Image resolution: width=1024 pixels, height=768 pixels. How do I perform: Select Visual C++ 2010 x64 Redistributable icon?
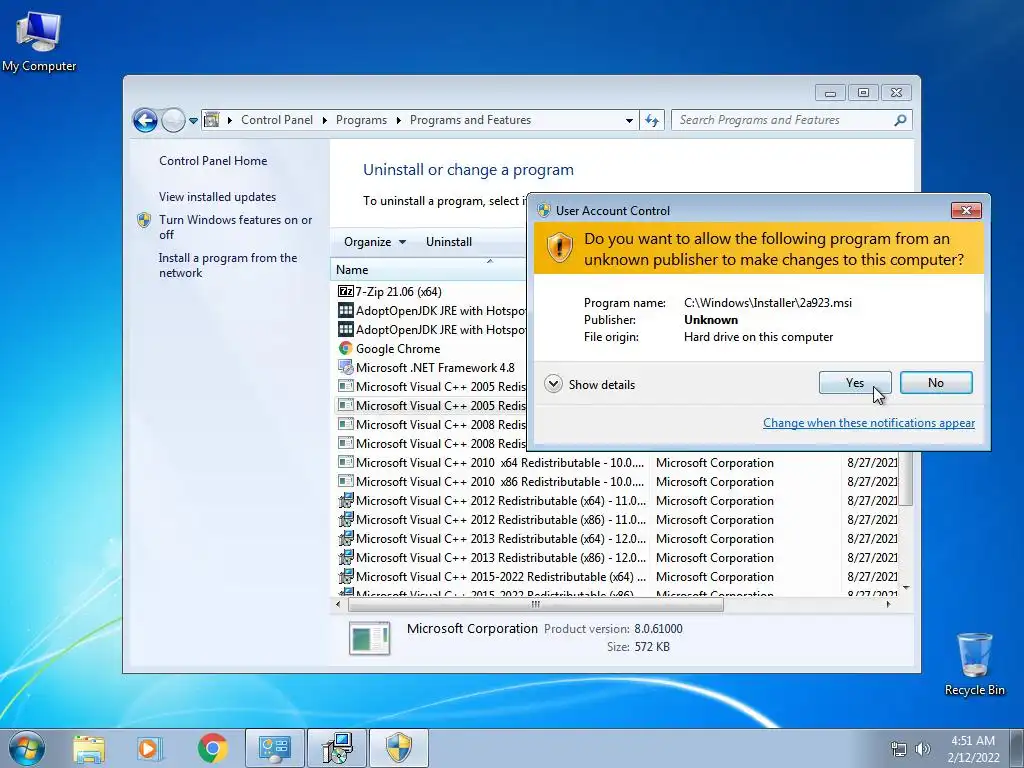tap(345, 462)
